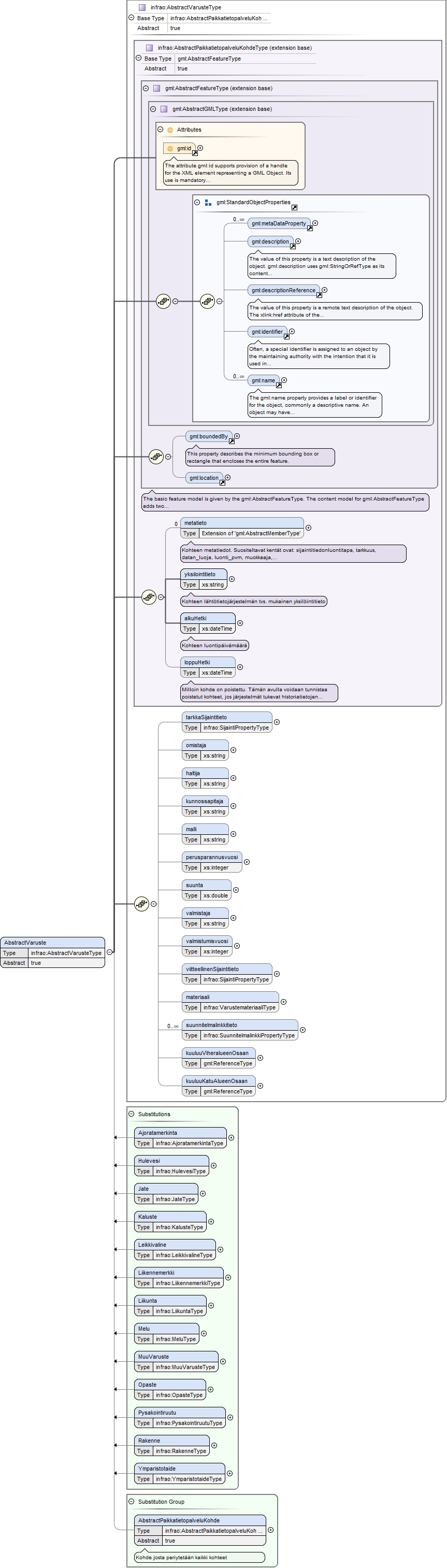Collapse the Substitution Group section
The width and height of the screenshot is (447, 1568).
(x=132, y=1502)
